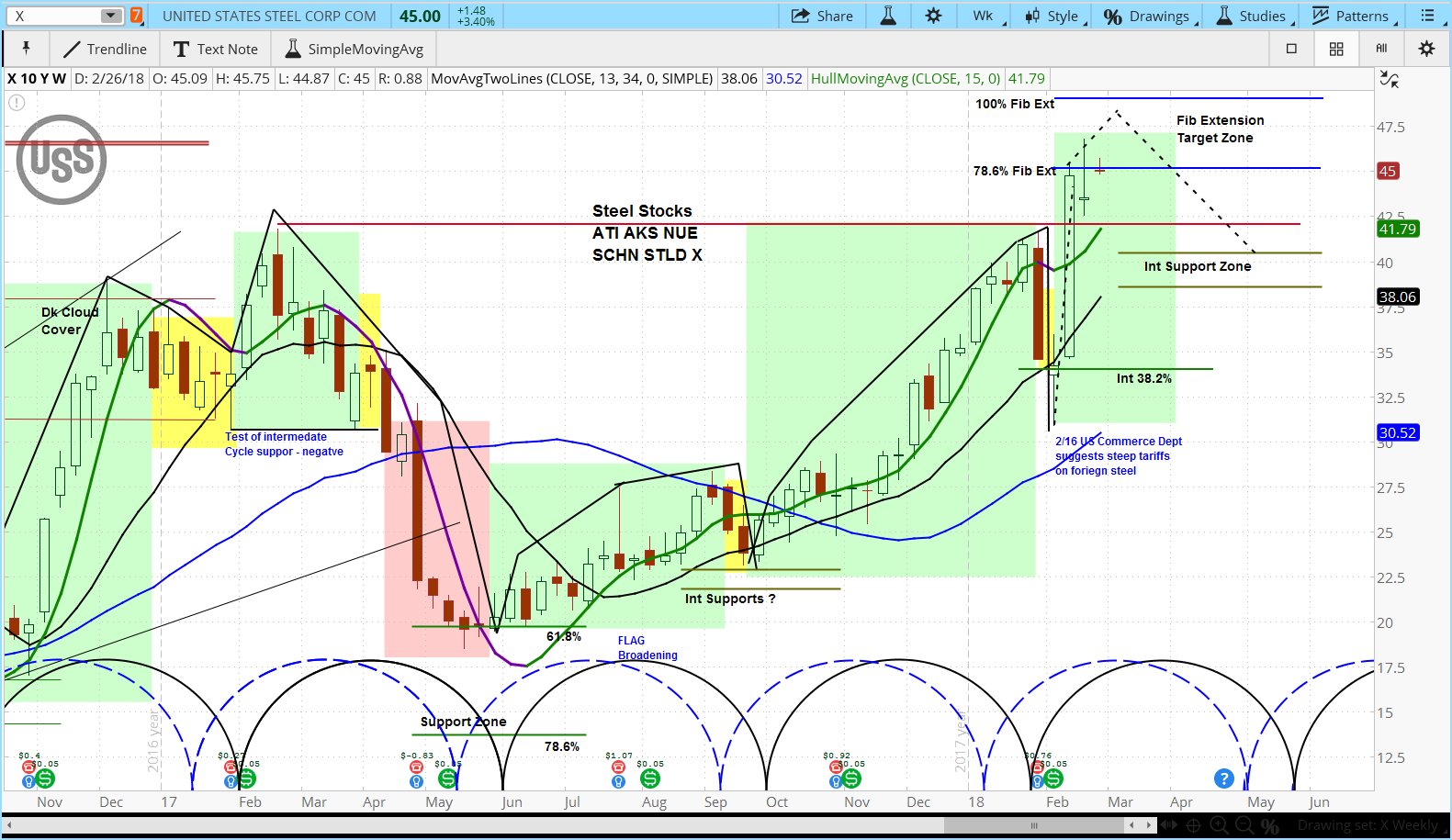This screenshot has width=1452, height=840.
Task: Click the Dk Cloud Cover text label
Action: (69, 320)
